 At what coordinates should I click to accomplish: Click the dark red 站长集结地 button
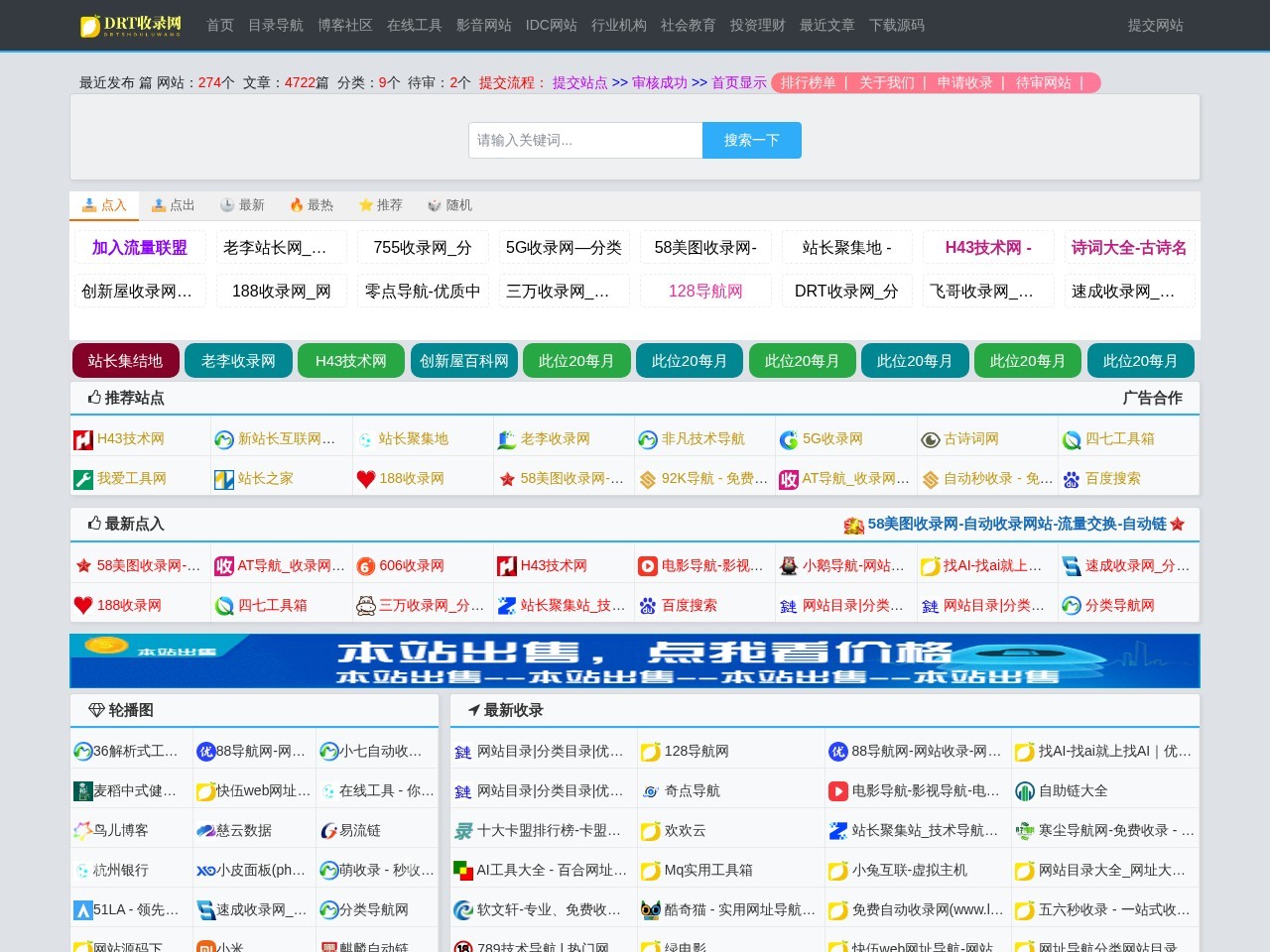(125, 361)
